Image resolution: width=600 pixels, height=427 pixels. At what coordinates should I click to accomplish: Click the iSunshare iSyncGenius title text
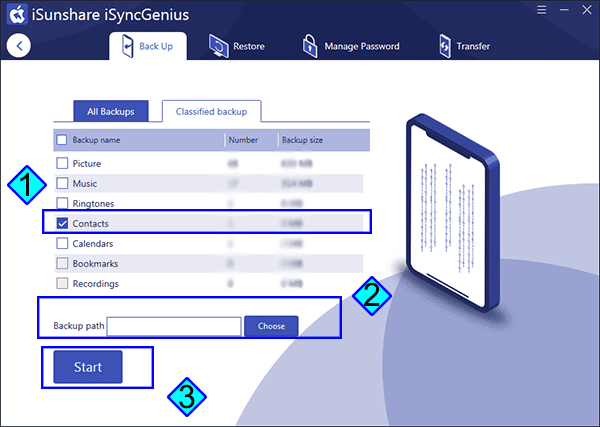(x=110, y=15)
